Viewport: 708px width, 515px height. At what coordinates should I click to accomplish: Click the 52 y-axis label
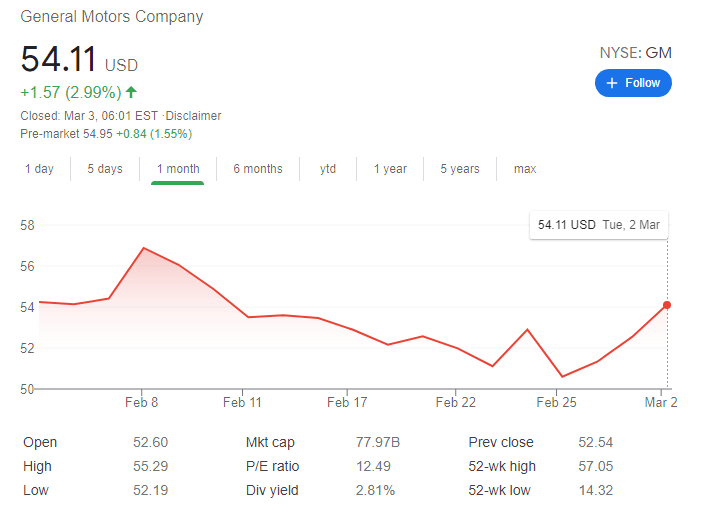27,348
